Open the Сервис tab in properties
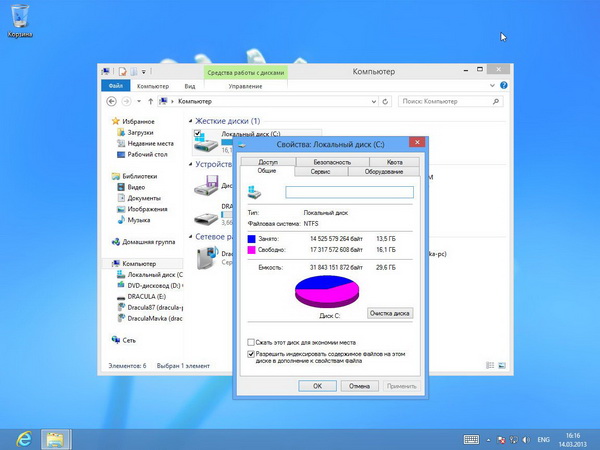The width and height of the screenshot is (600, 450). 321,172
